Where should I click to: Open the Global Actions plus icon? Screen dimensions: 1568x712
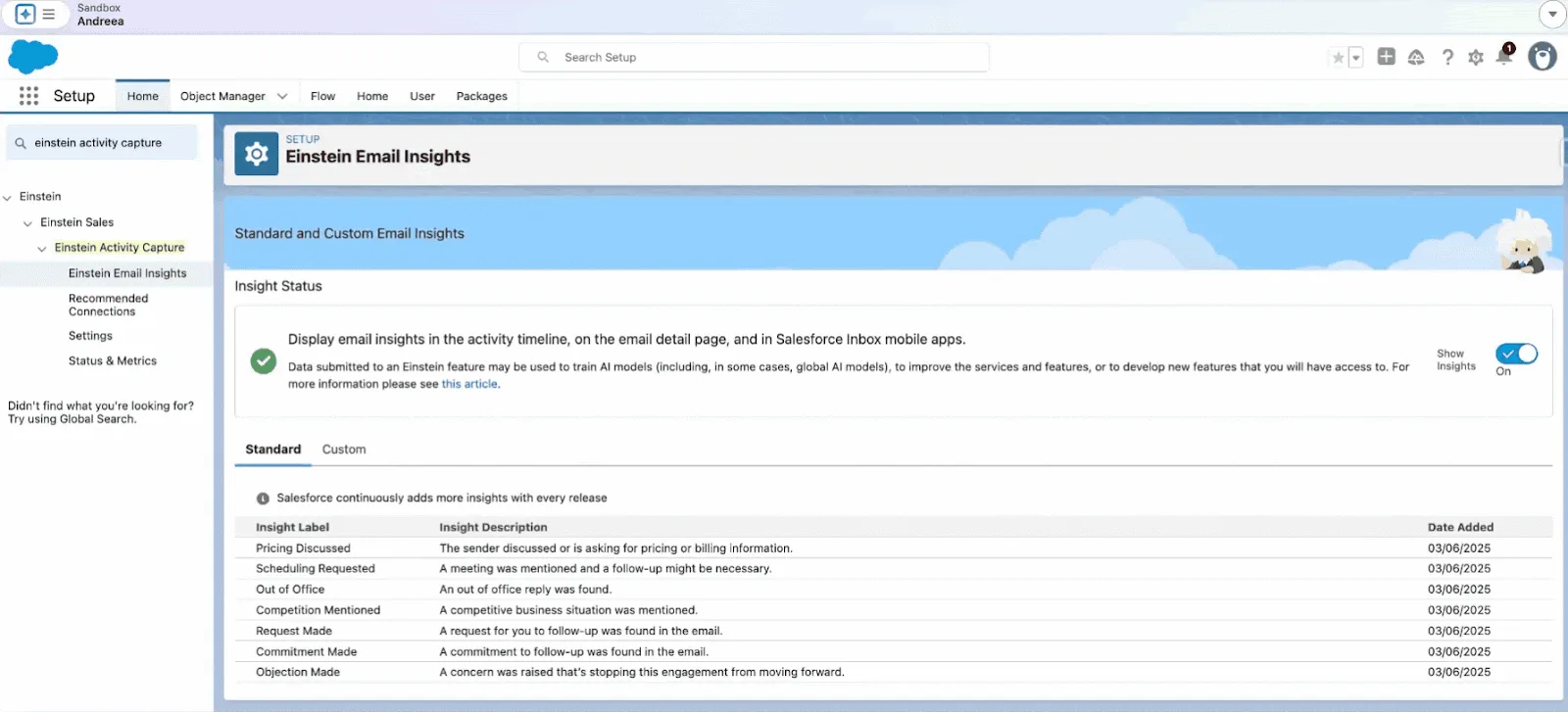coord(1386,57)
